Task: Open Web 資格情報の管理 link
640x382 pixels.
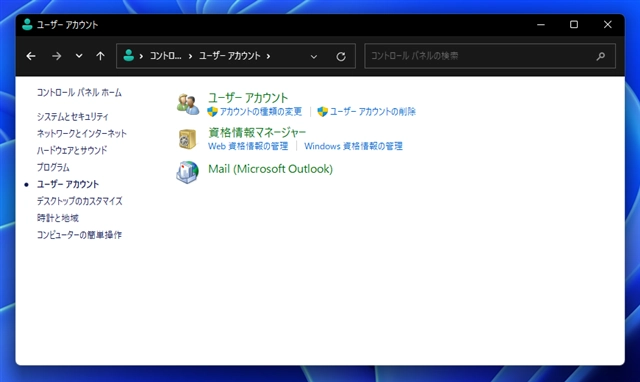Action: [248, 146]
